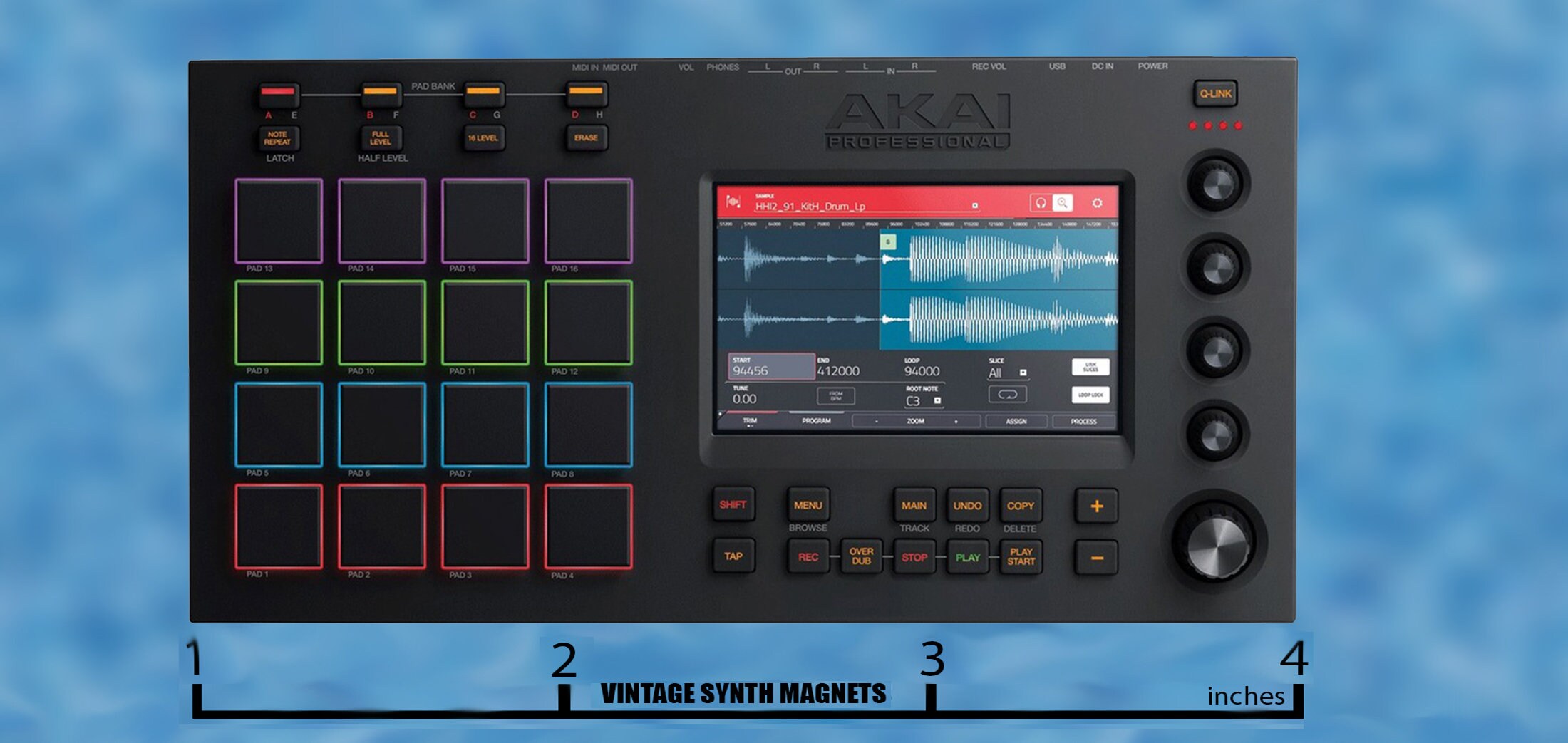
Task: Open the ROOT NOTE C3 dropdown
Action: tap(937, 400)
